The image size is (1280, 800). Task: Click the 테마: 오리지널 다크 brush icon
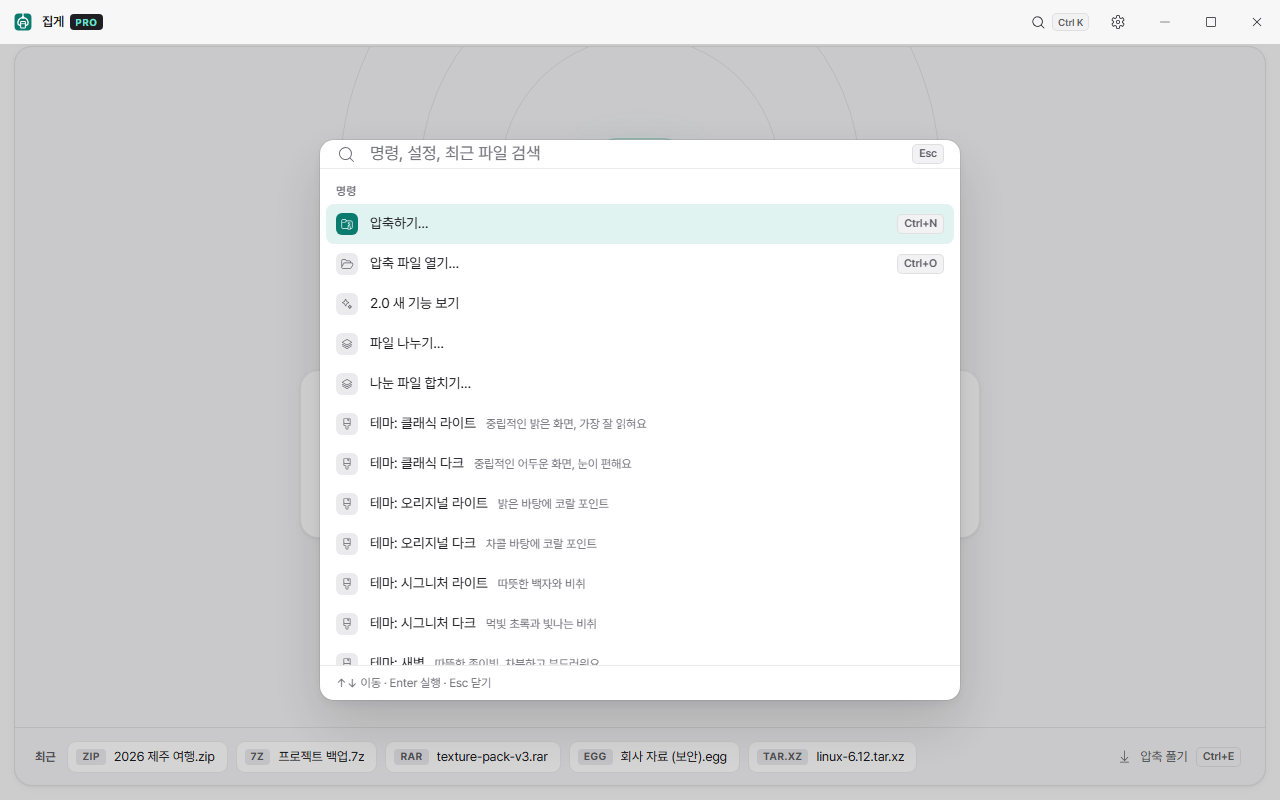click(347, 544)
